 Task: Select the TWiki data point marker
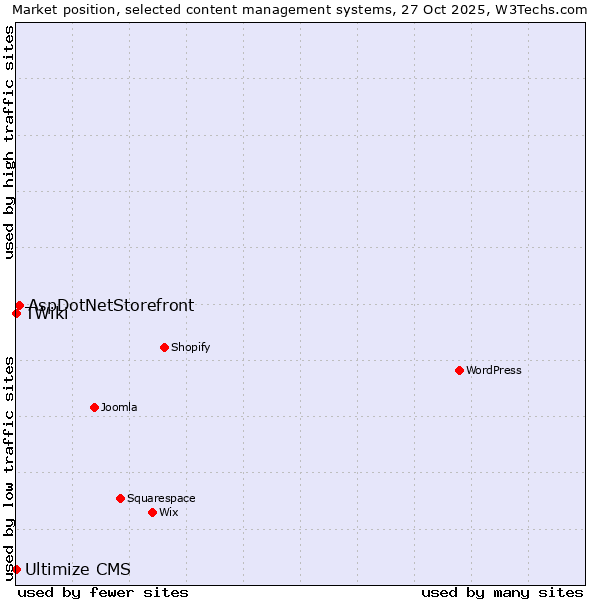coord(16,314)
